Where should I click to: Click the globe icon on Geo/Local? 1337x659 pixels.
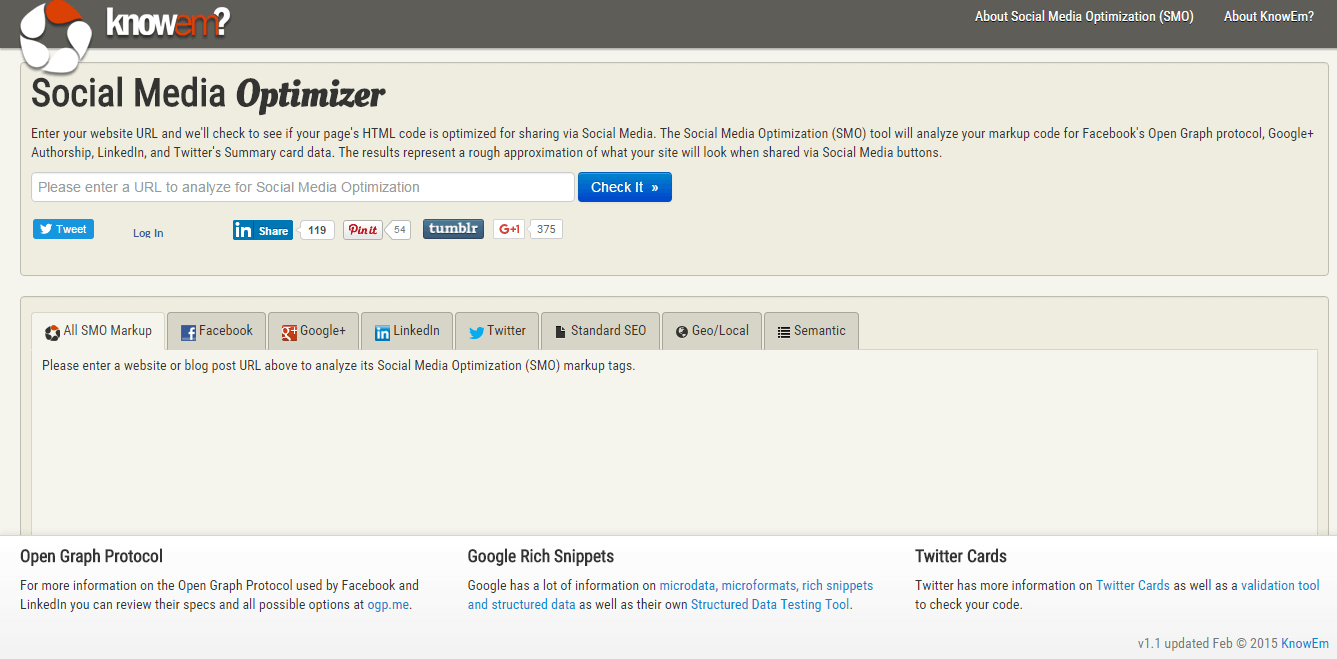pyautogui.click(x=682, y=332)
